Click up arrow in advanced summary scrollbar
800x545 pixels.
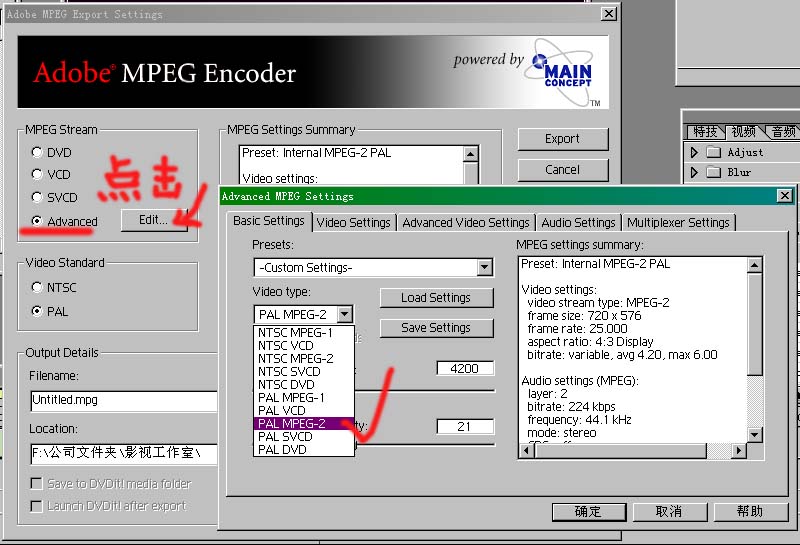click(754, 265)
